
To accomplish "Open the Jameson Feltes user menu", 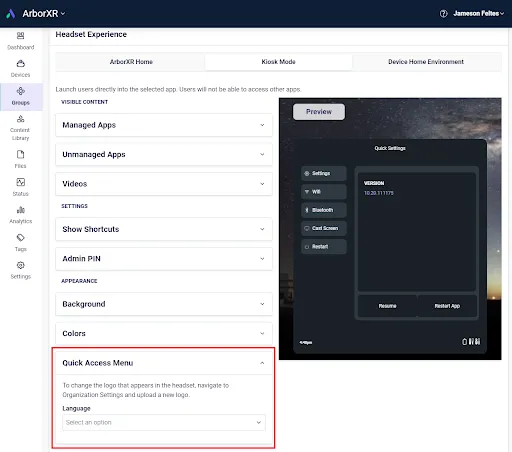I will tap(479, 14).
